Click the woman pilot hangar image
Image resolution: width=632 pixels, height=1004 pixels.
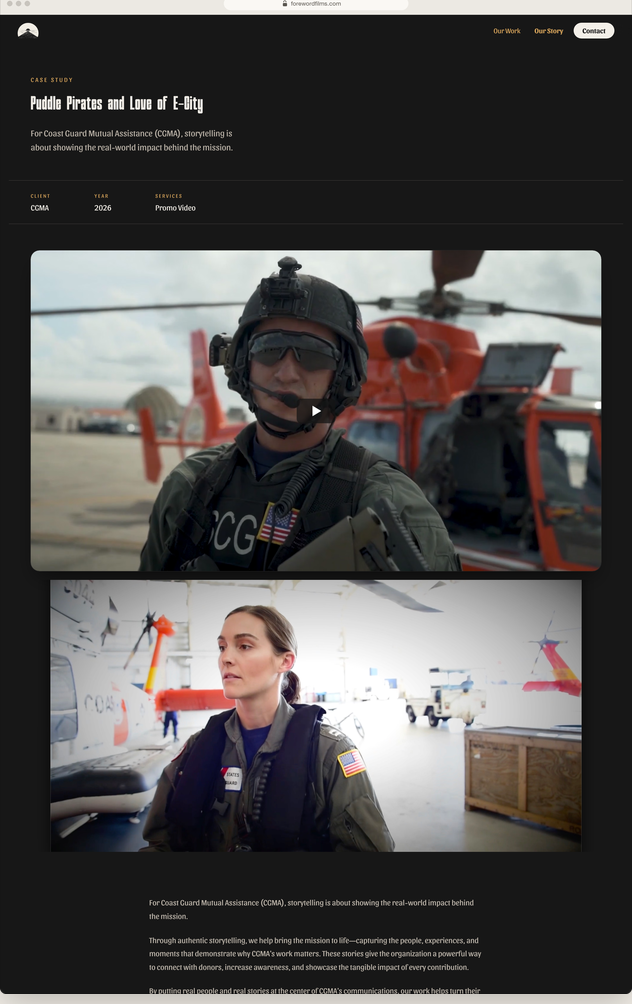click(x=316, y=716)
